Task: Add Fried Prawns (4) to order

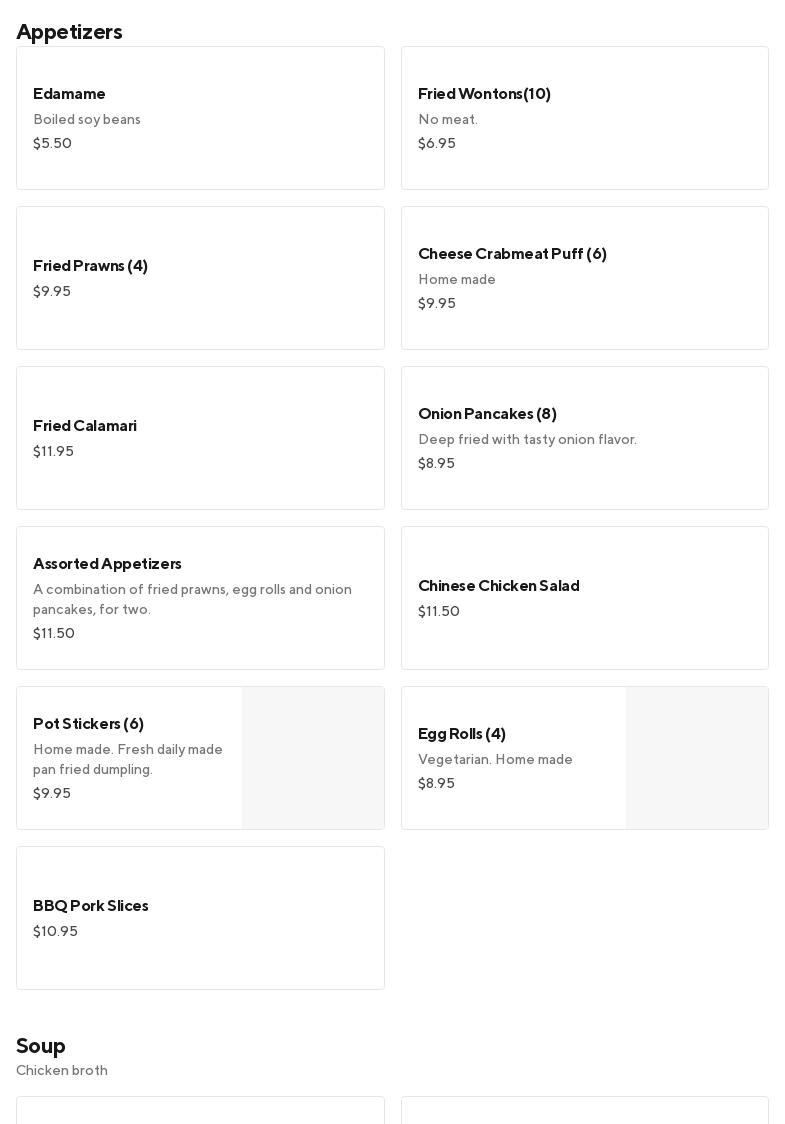Action: click(200, 278)
